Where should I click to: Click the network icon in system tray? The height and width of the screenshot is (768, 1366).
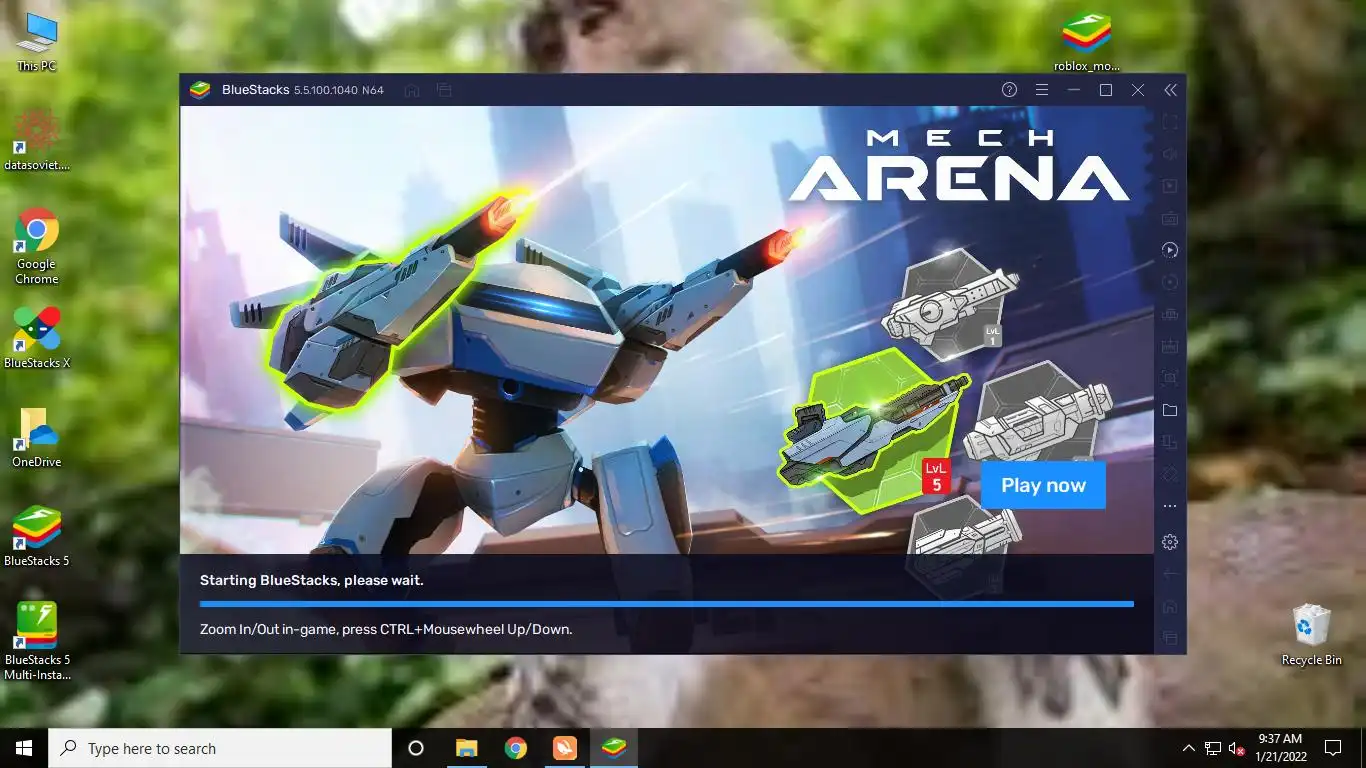(1213, 748)
